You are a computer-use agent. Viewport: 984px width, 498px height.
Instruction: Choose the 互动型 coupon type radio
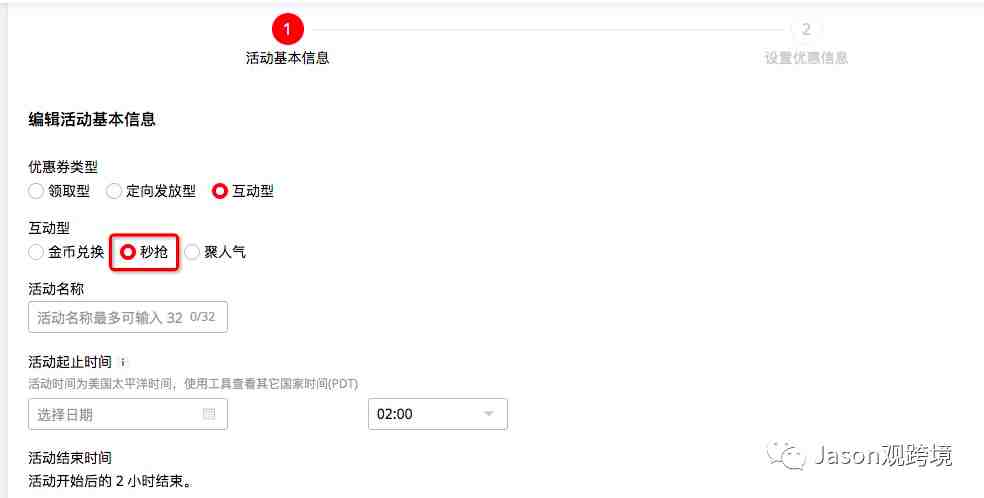point(220,191)
